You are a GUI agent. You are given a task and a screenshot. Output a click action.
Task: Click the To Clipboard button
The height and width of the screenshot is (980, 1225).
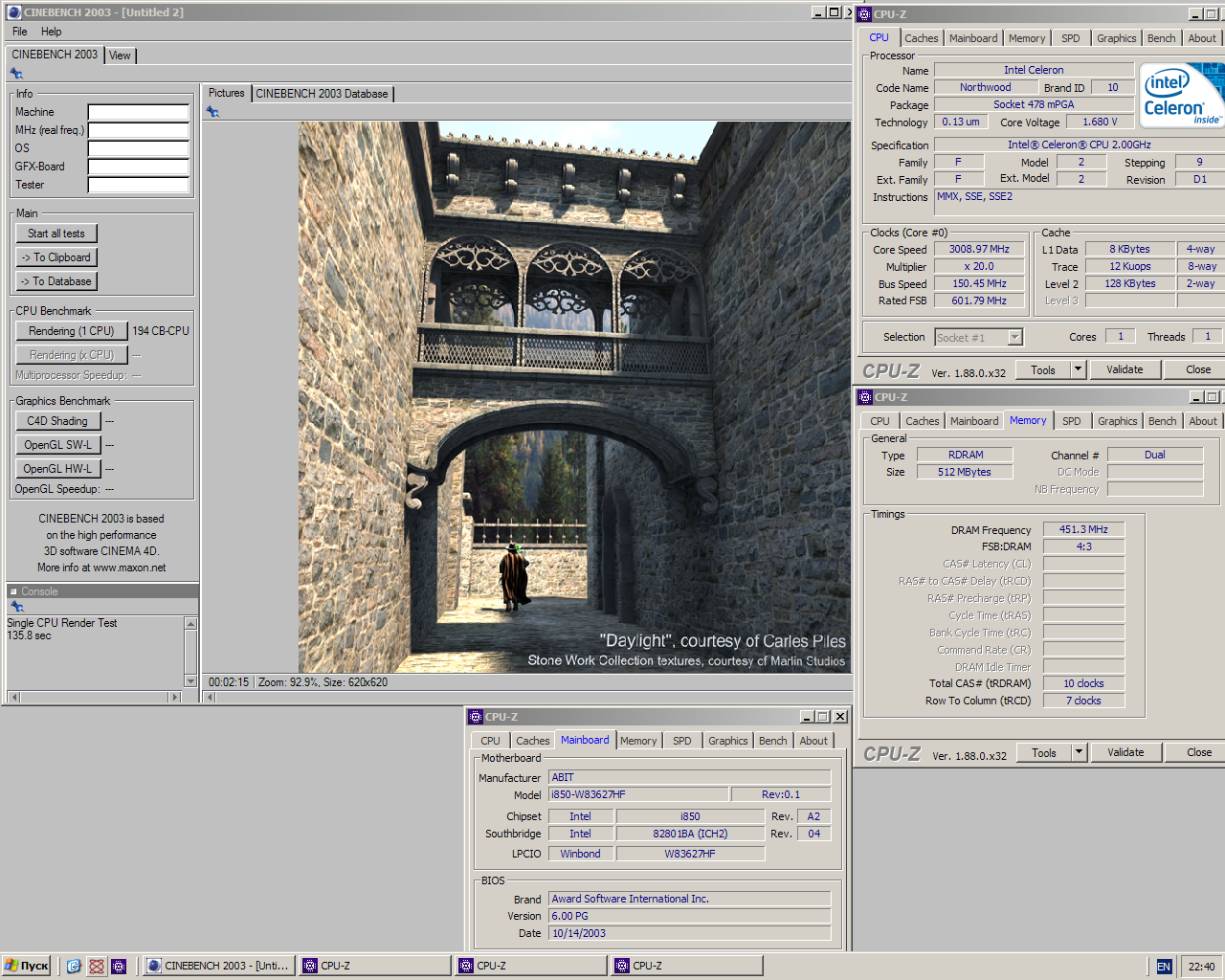coord(56,257)
